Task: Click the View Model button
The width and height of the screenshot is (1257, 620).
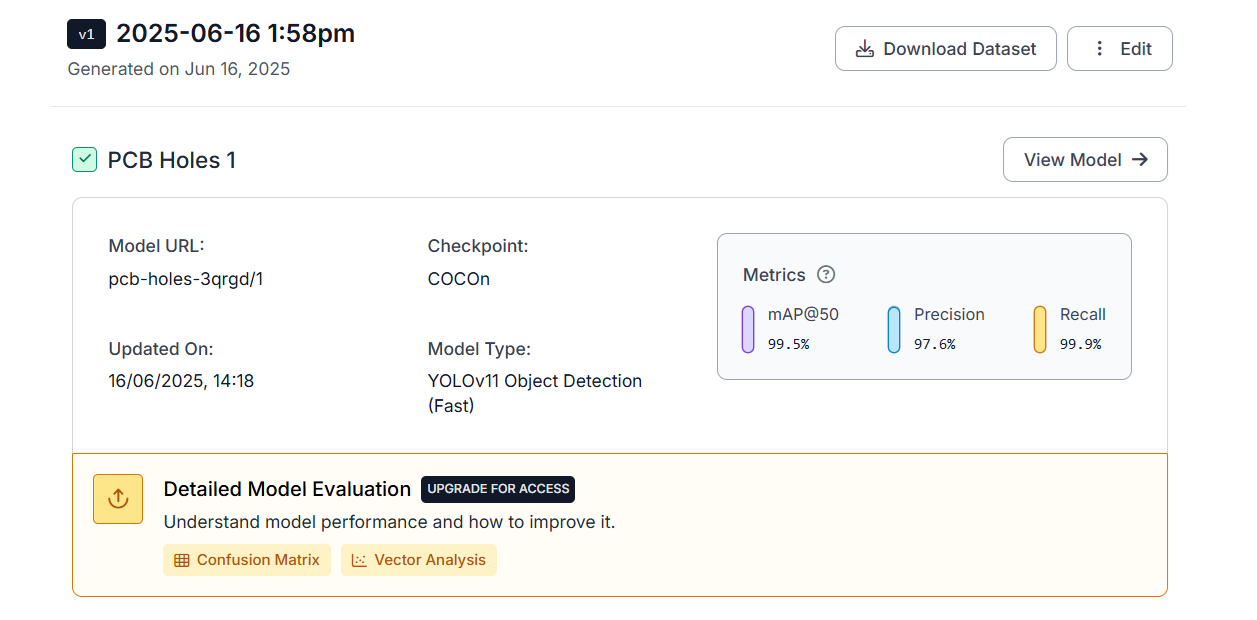Action: tap(1085, 160)
